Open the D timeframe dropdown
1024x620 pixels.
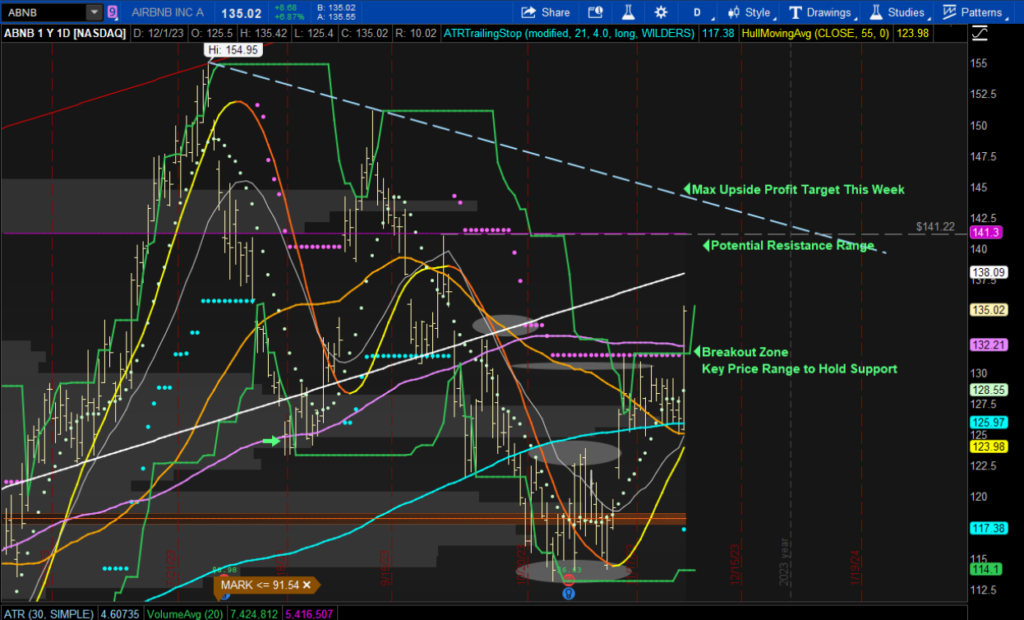[x=697, y=12]
